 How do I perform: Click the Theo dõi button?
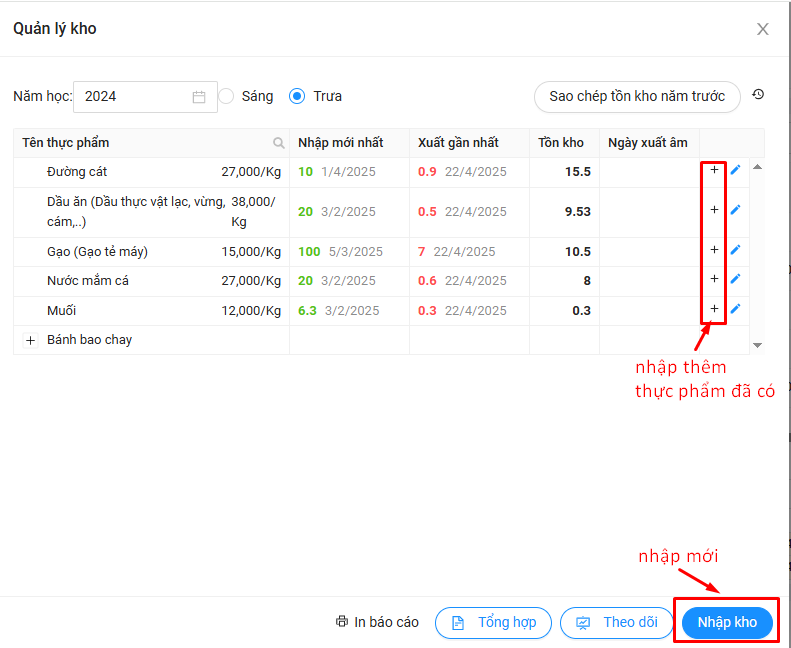[x=616, y=622]
